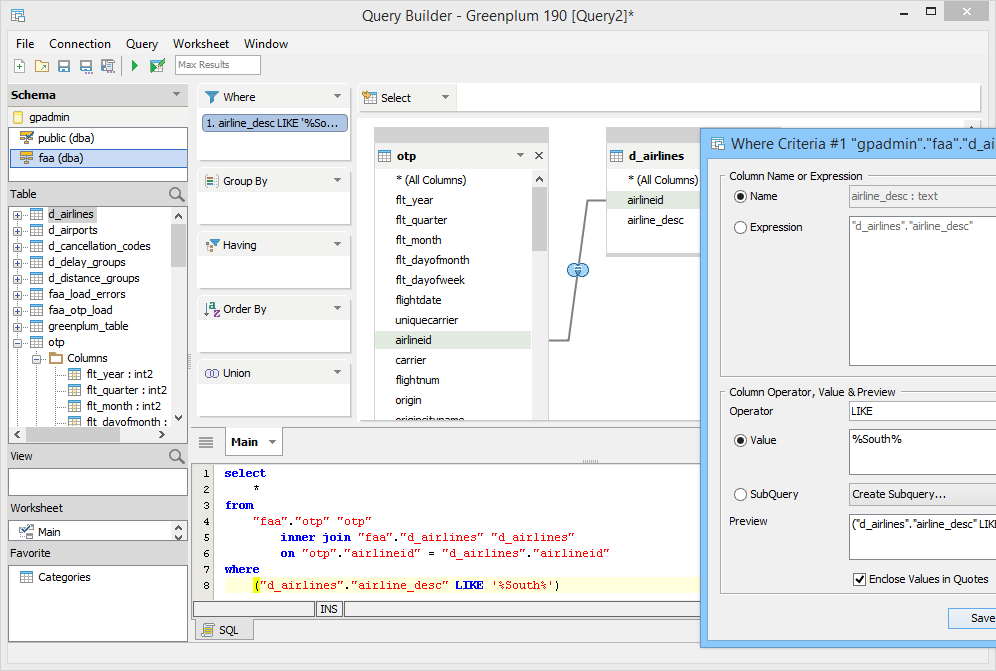
Task: Open the Query menu
Action: pyautogui.click(x=142, y=44)
